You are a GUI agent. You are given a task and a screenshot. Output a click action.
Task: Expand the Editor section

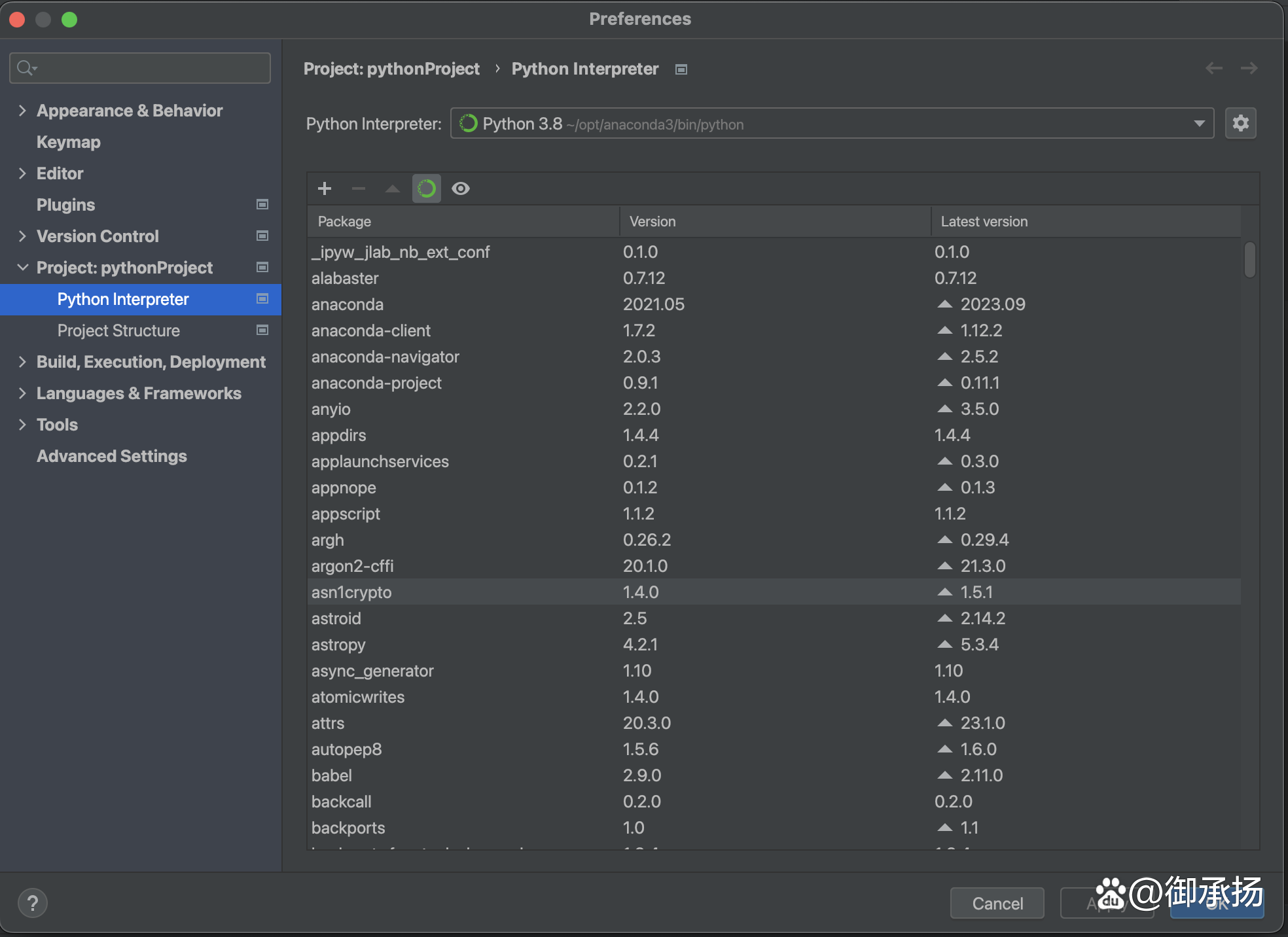[x=22, y=173]
